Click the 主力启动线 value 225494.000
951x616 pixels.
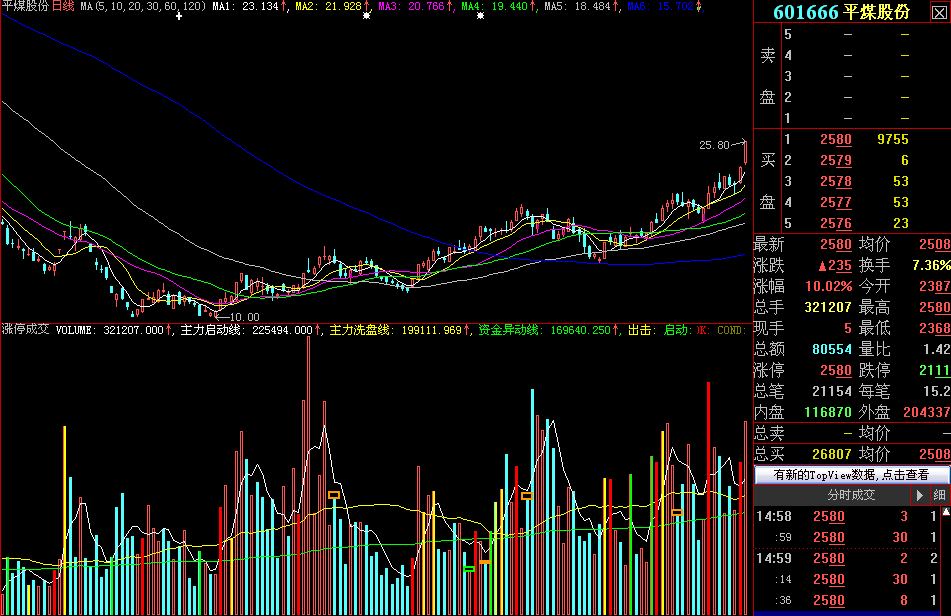(282, 330)
